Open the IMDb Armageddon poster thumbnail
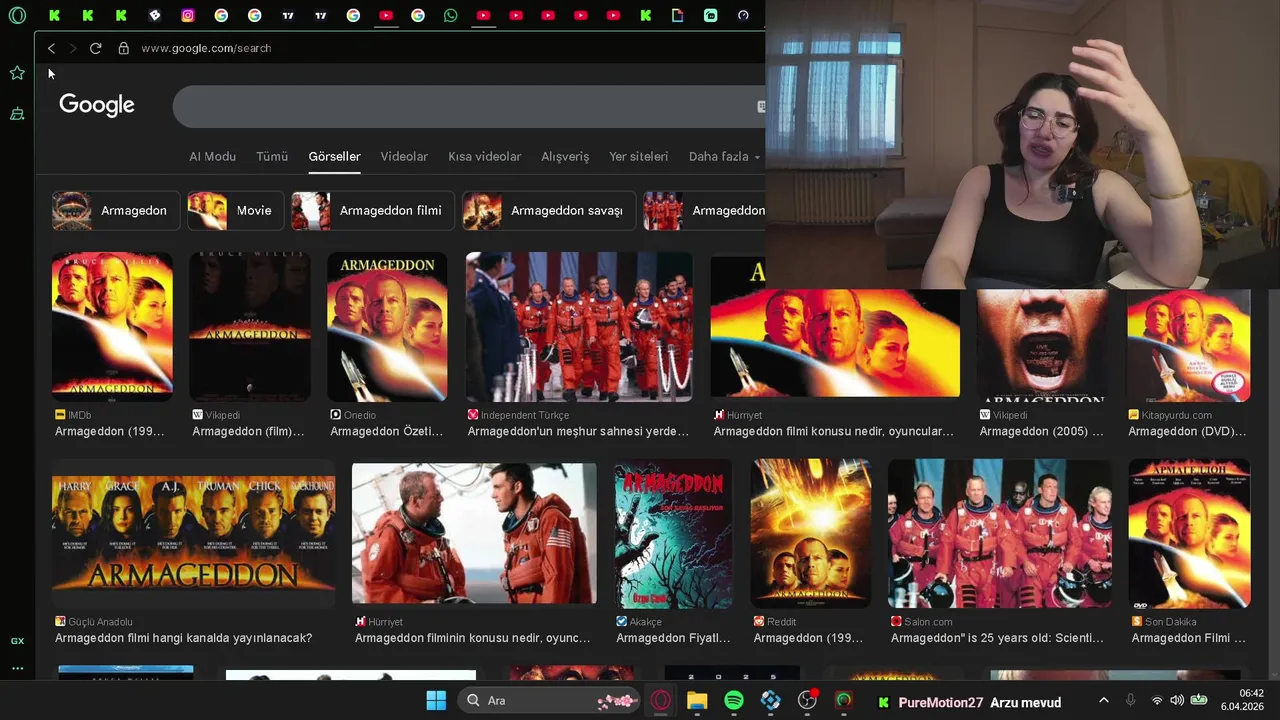 pyautogui.click(x=112, y=327)
